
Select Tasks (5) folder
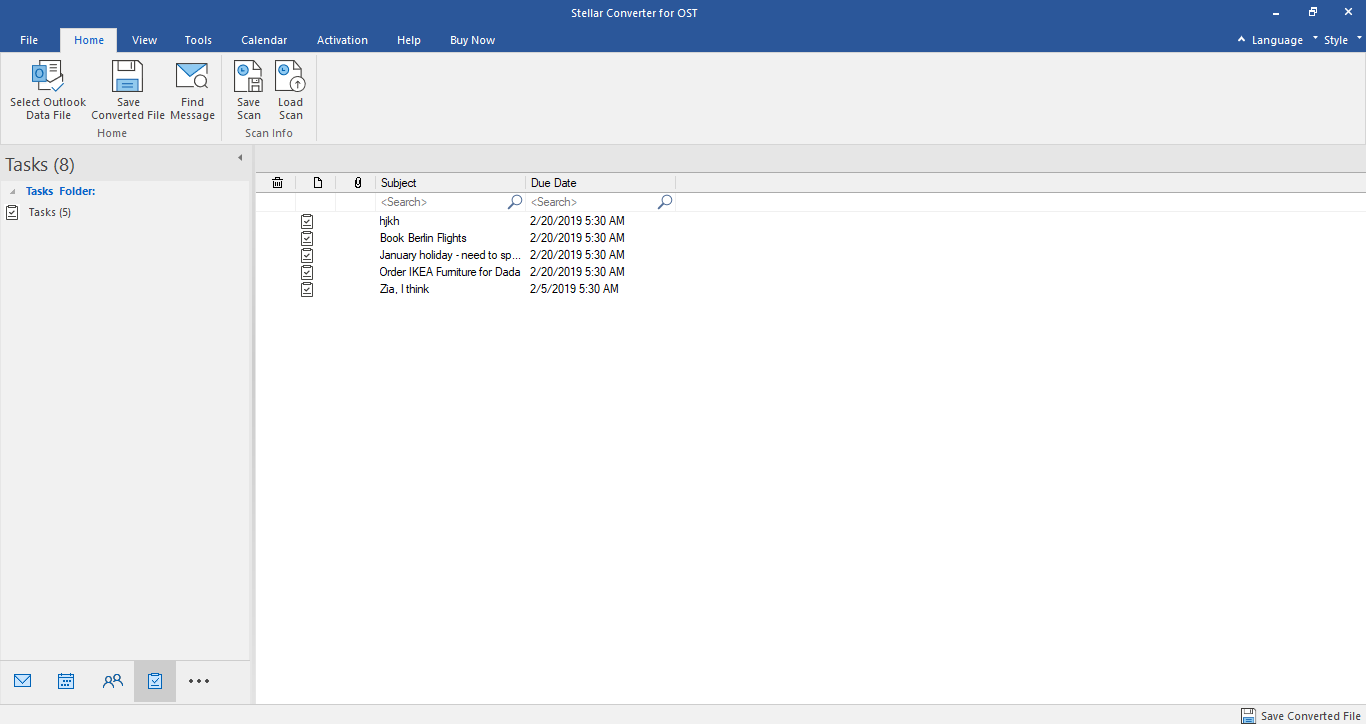click(49, 212)
